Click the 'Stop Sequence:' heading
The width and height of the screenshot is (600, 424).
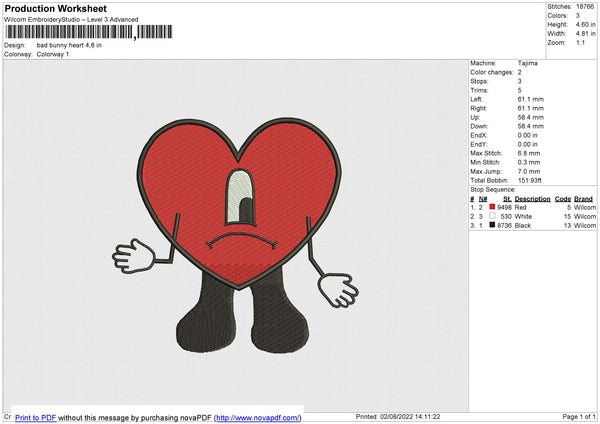(x=493, y=190)
